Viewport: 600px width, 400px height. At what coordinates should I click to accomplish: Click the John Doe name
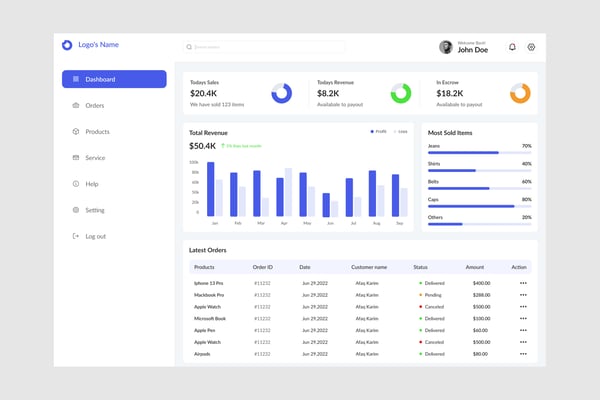(x=473, y=50)
